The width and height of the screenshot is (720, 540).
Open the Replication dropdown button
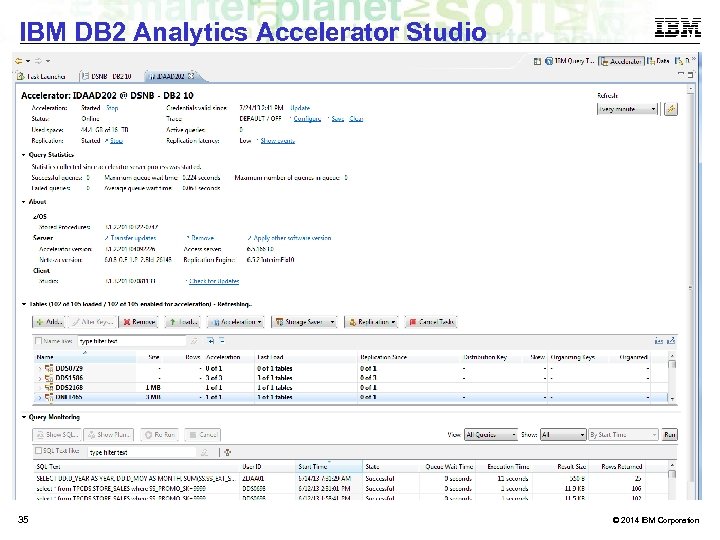click(x=371, y=322)
